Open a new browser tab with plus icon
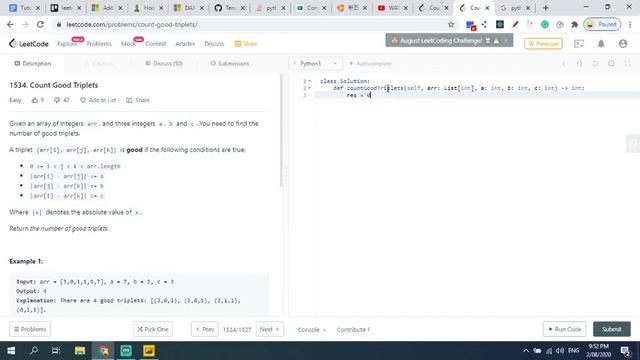640x360 pixels. [x=545, y=8]
